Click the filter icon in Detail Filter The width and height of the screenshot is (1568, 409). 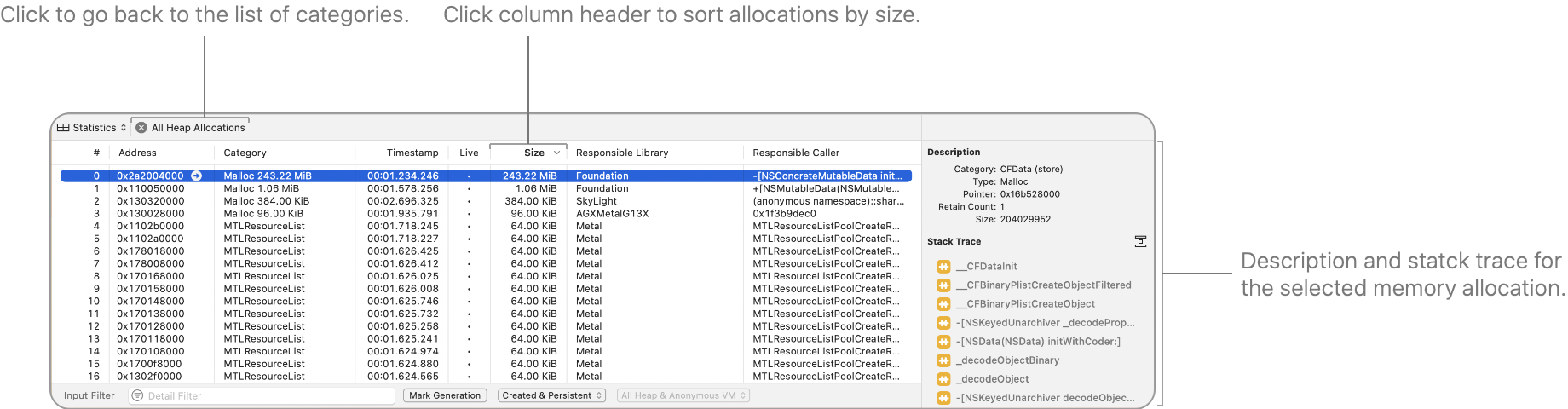pos(137,396)
